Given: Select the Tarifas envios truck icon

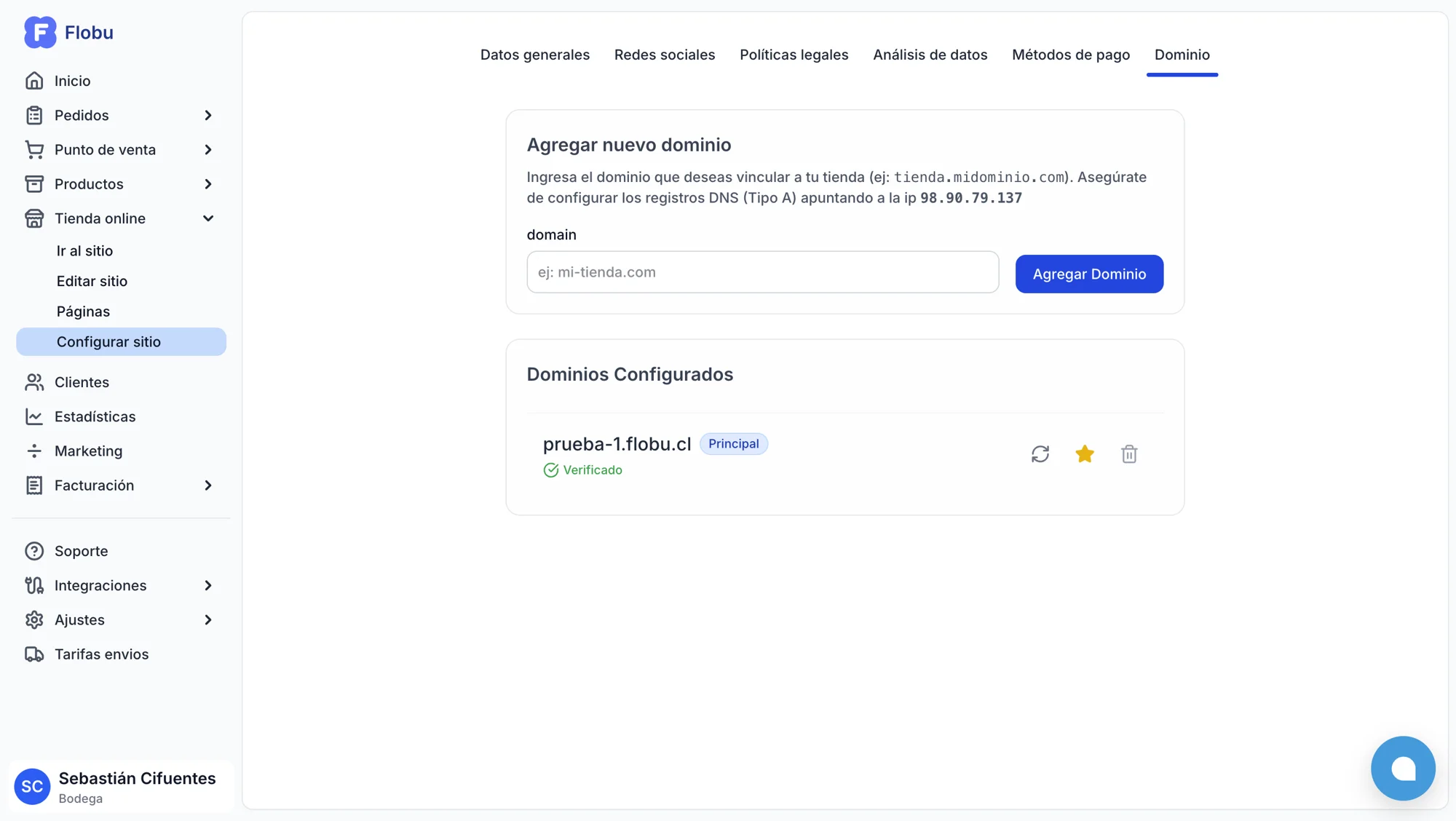Looking at the screenshot, I should tap(35, 654).
